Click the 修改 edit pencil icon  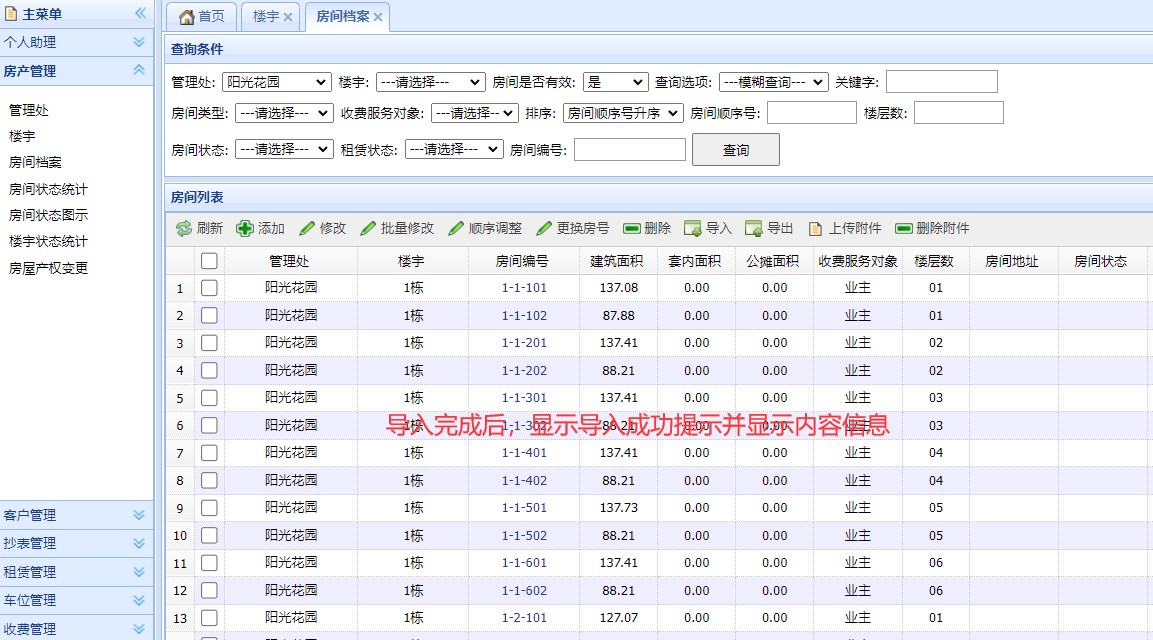point(307,229)
